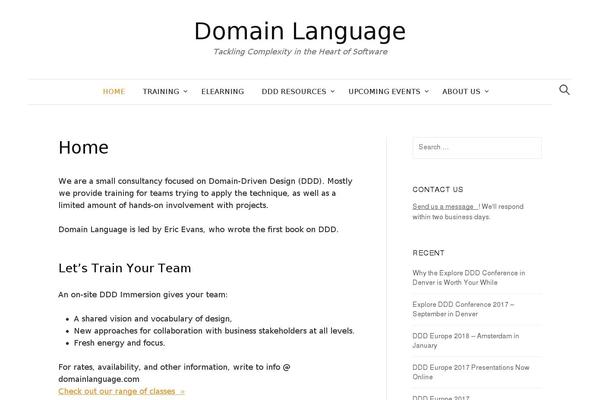Screen dimensions: 600x400
Task: Open the eLearning menu item
Action: point(223,91)
